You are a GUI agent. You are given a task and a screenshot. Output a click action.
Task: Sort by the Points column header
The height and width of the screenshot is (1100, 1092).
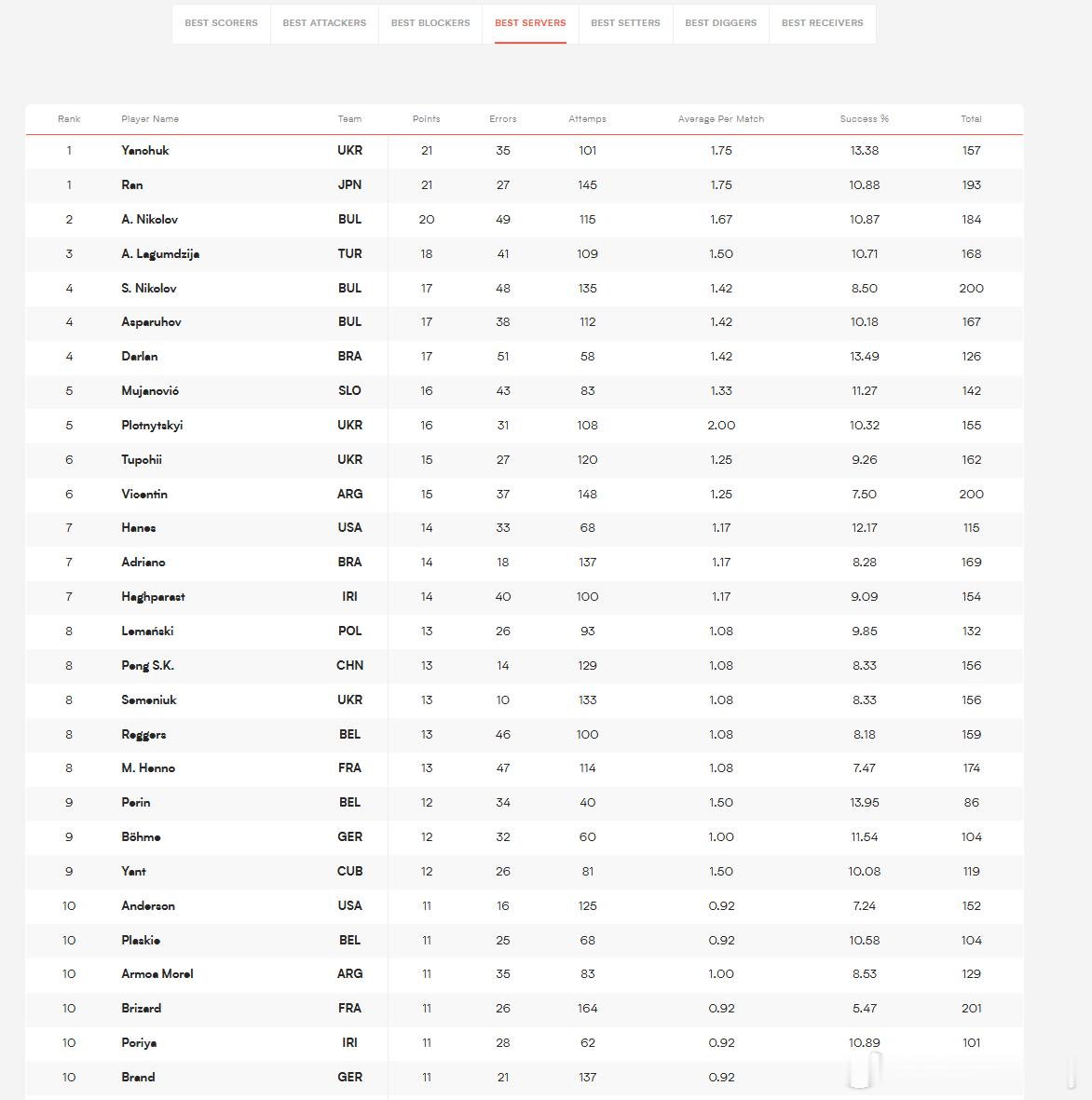(x=426, y=119)
